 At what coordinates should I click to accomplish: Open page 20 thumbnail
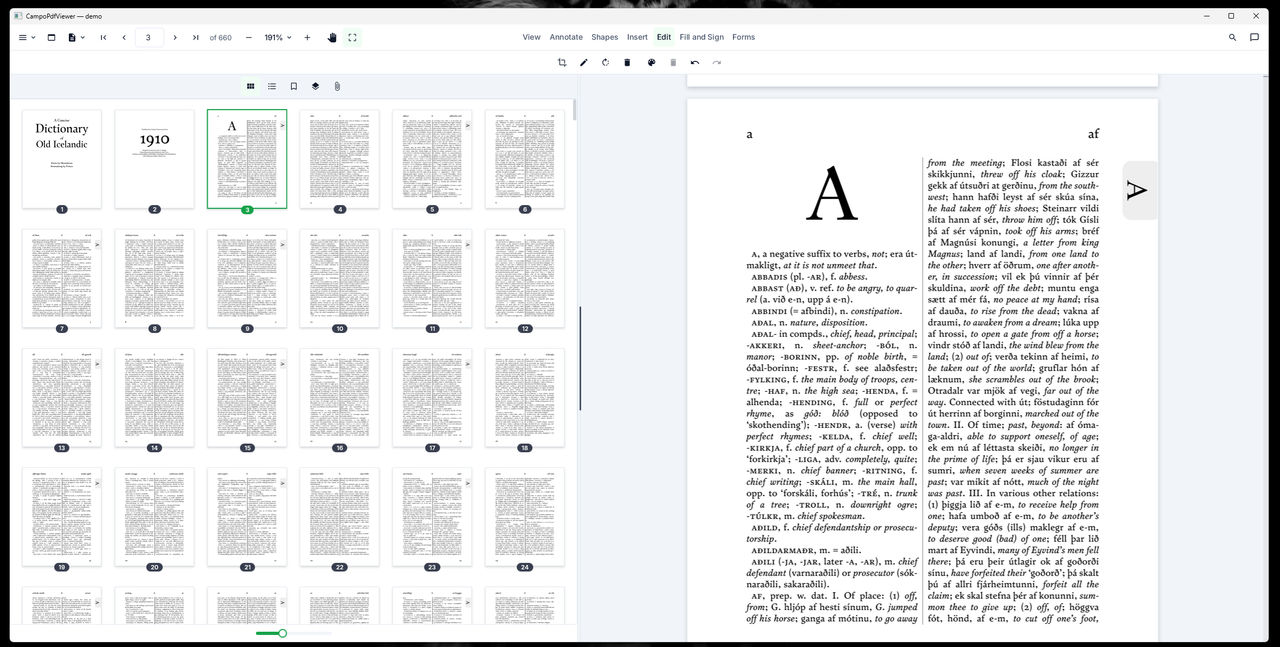(x=154, y=516)
